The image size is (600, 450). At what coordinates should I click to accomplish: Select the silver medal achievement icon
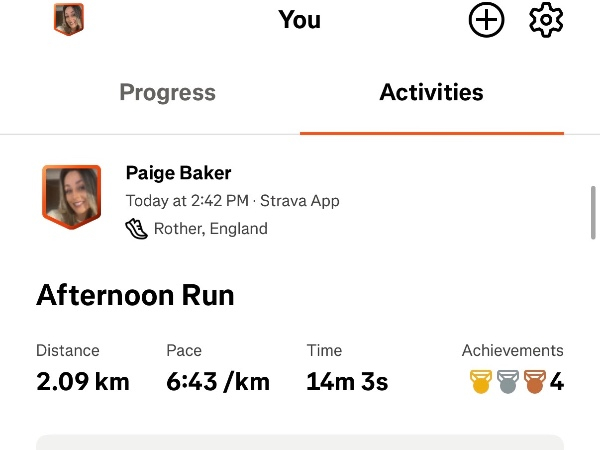[x=508, y=381]
